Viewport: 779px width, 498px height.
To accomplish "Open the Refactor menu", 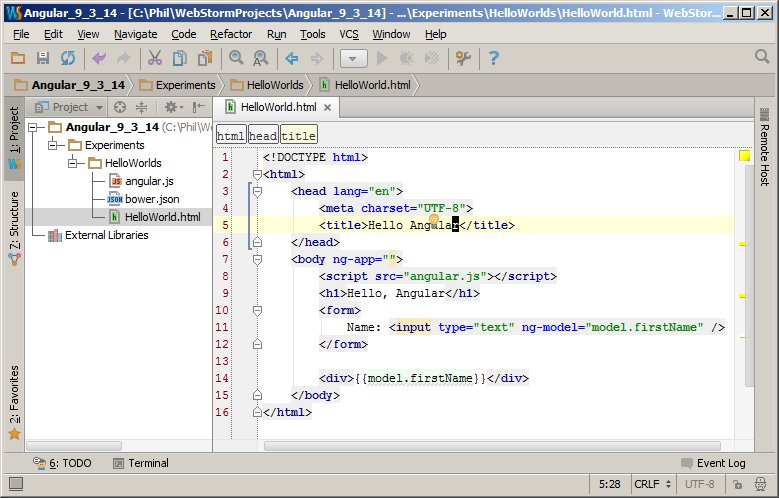I will (231, 34).
